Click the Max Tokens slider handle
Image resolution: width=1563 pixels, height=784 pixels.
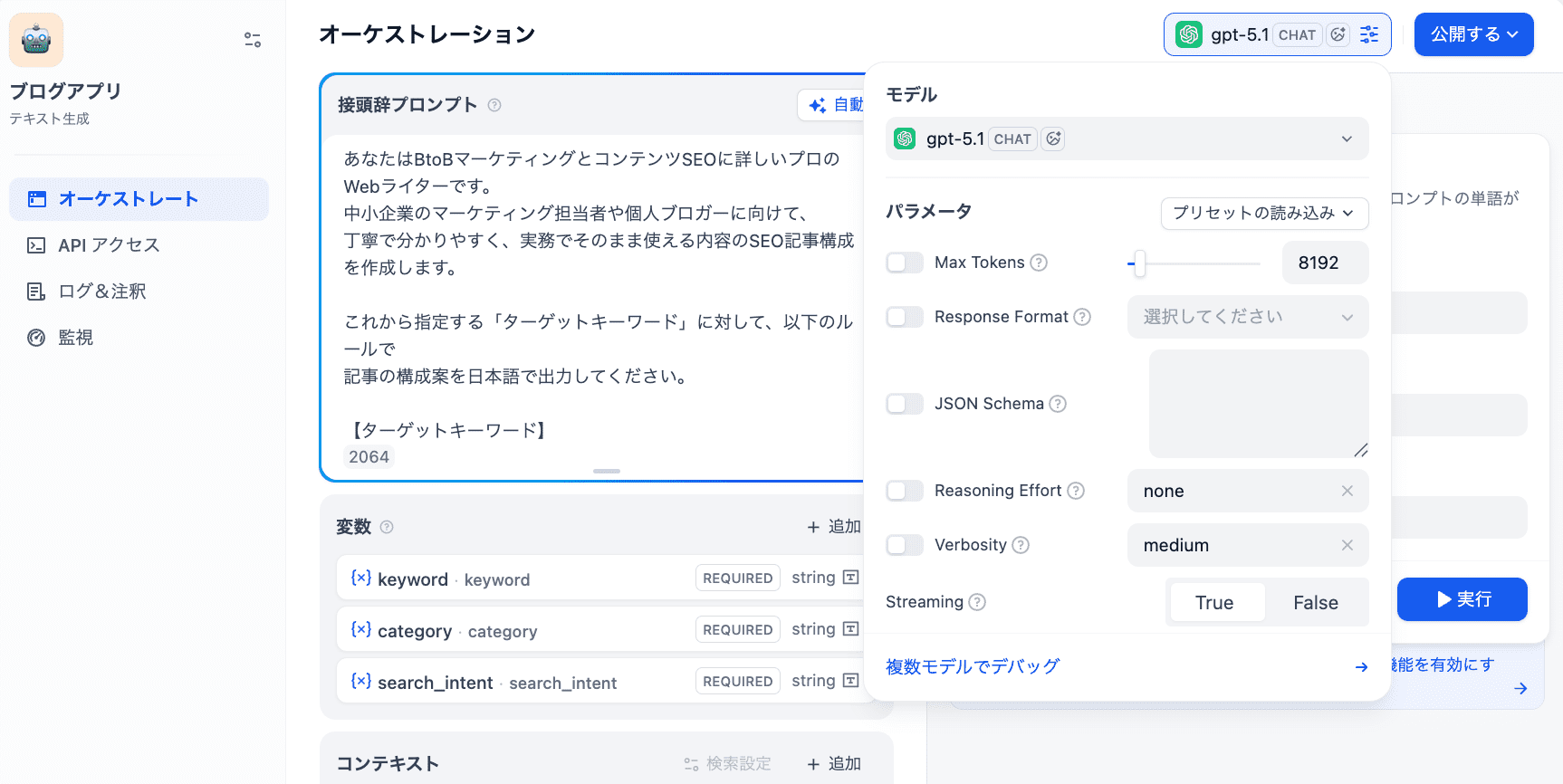(x=1139, y=263)
